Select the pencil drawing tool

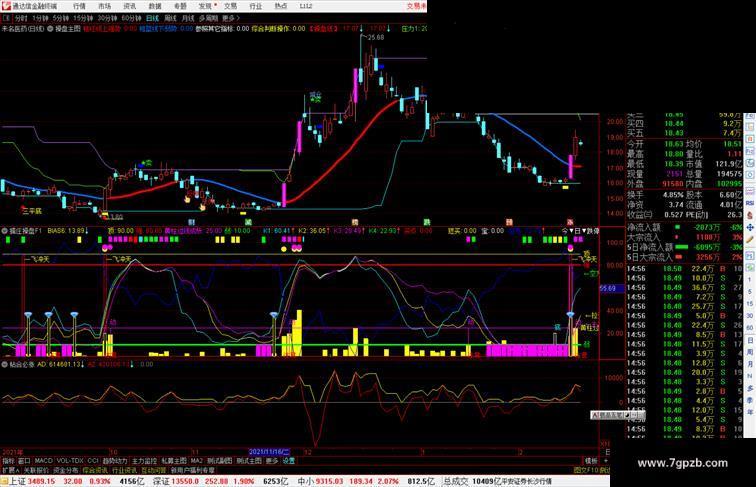pos(750,240)
